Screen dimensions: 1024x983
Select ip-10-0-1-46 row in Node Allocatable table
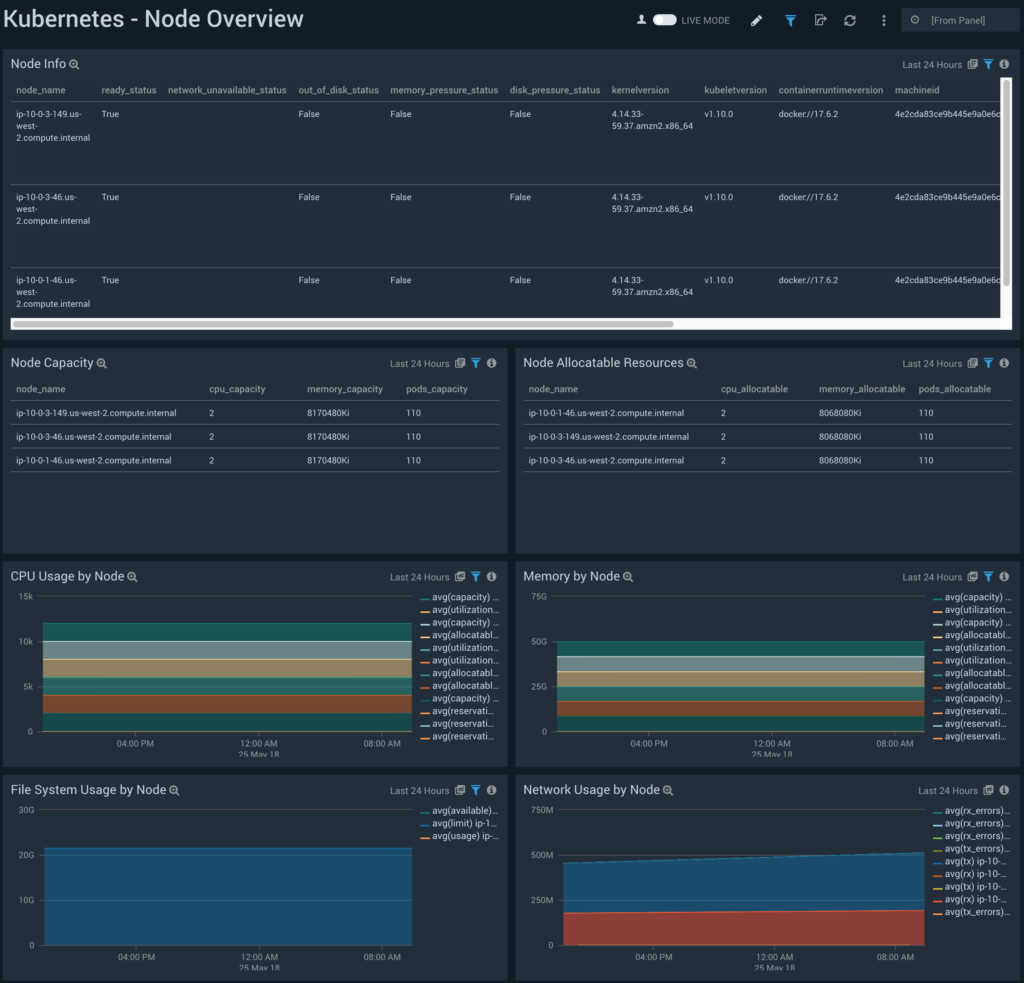[767, 413]
